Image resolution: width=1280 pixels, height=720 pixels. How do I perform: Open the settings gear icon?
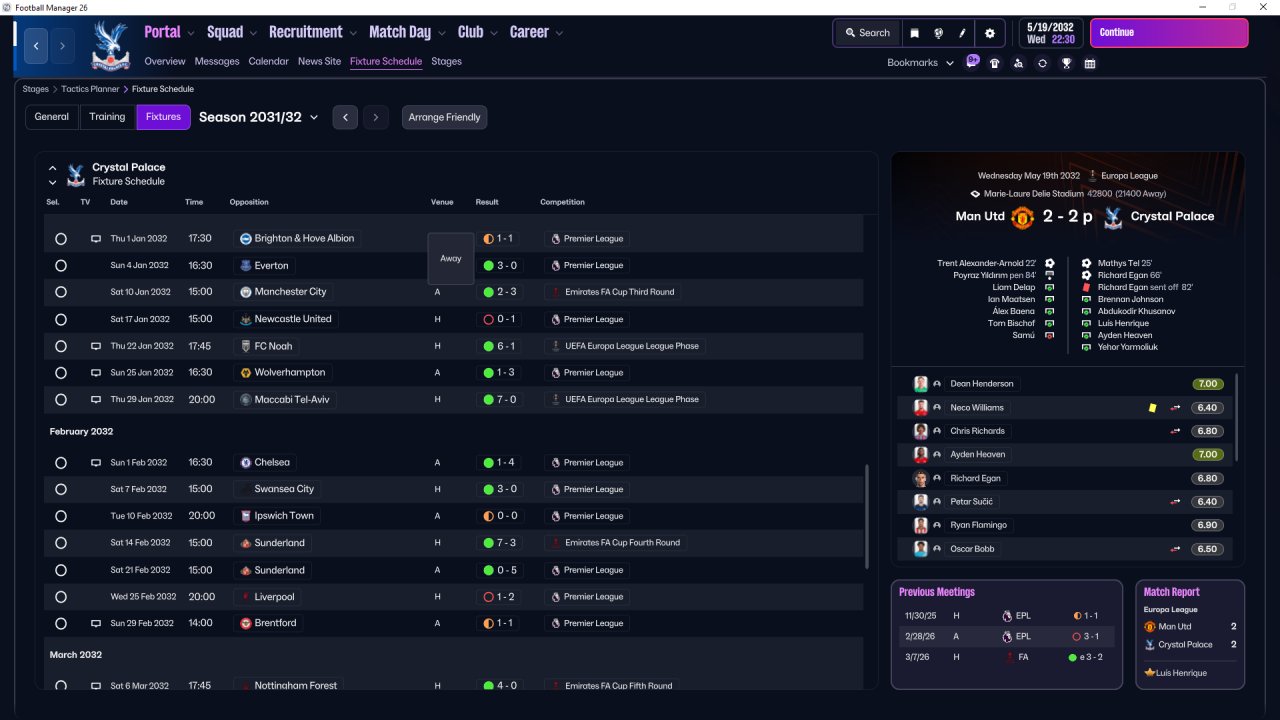click(x=989, y=33)
